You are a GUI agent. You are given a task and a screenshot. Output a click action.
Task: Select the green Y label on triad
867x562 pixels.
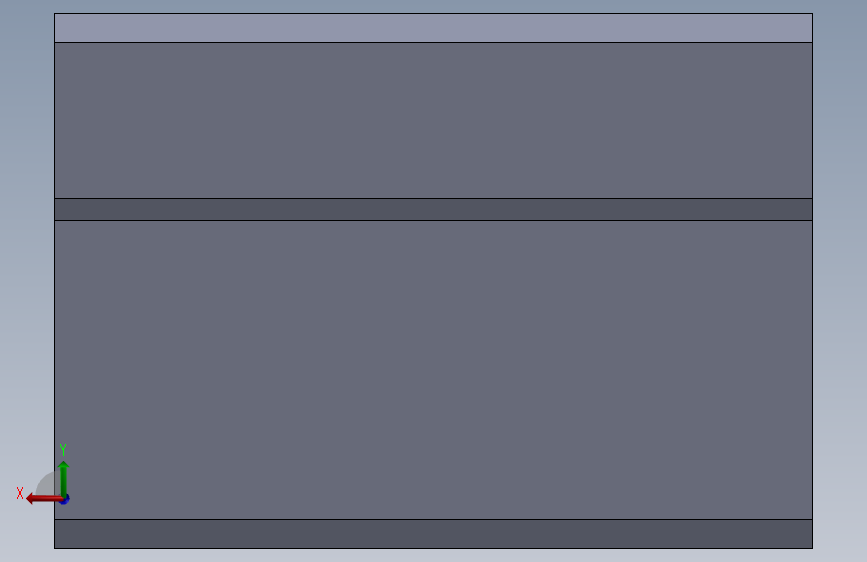pyautogui.click(x=63, y=449)
